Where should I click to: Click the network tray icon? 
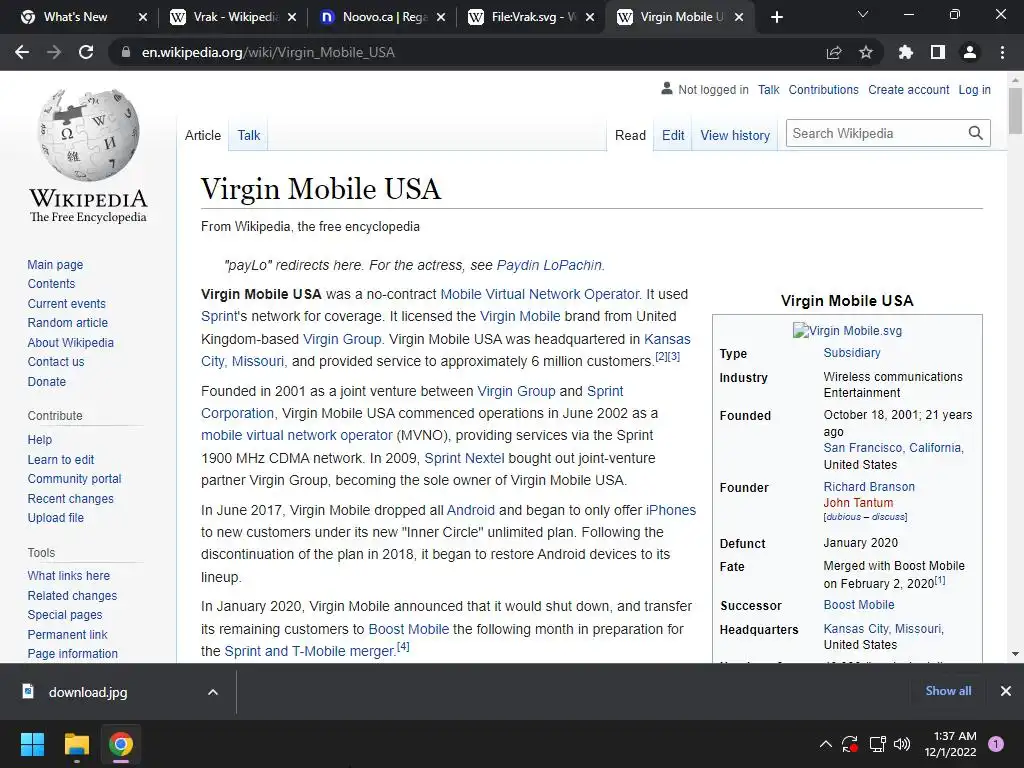(877, 744)
